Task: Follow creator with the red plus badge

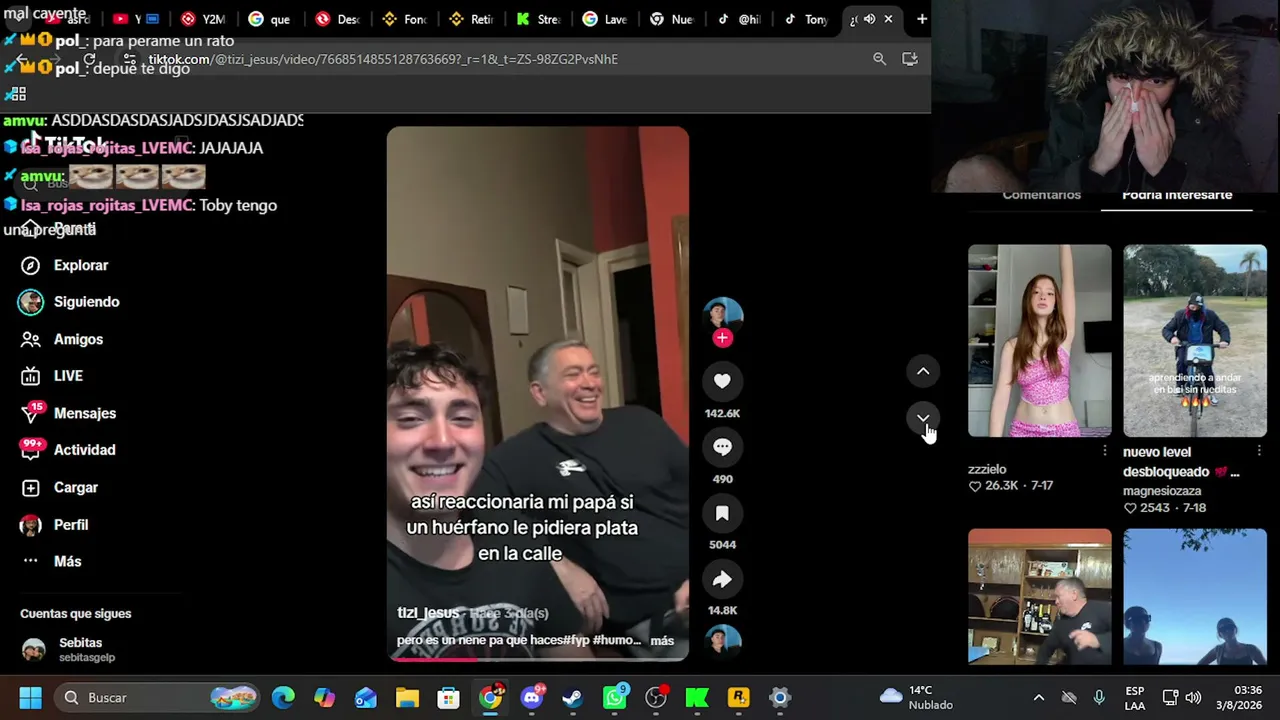Action: click(x=722, y=338)
